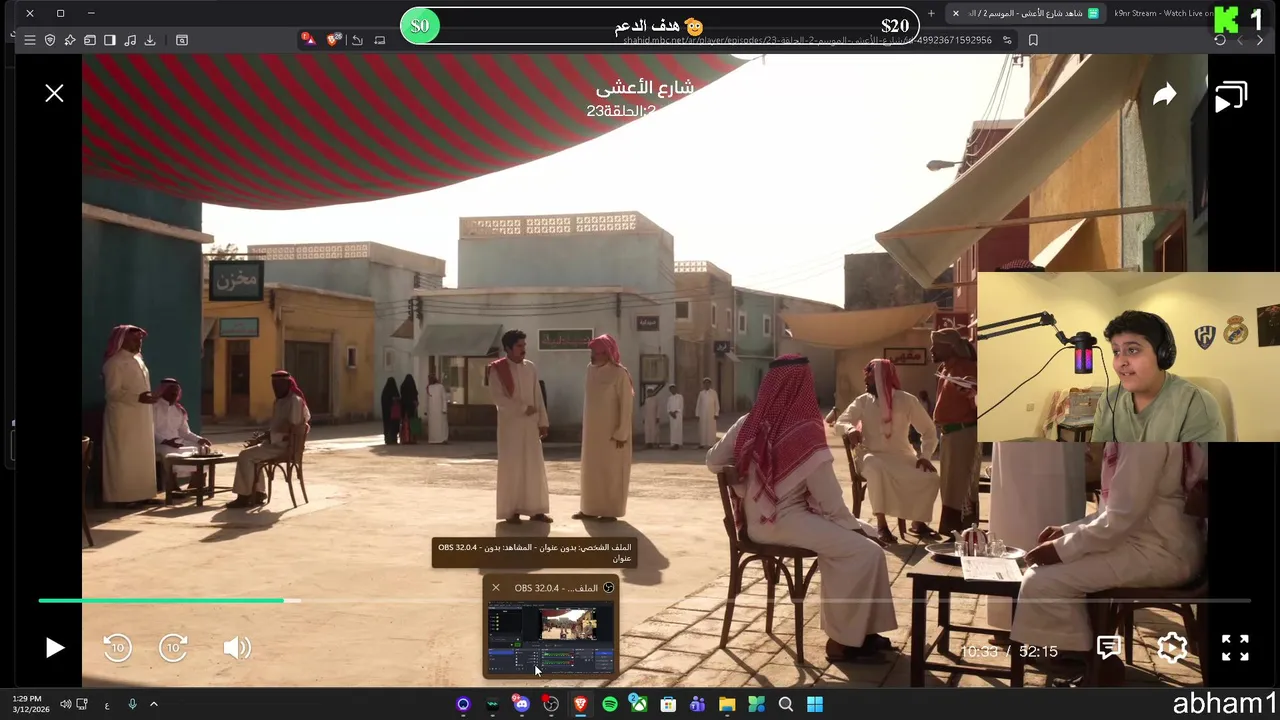Open site settings icon in address bar
This screenshot has height=720, width=1280.
pyautogui.click(x=1007, y=40)
